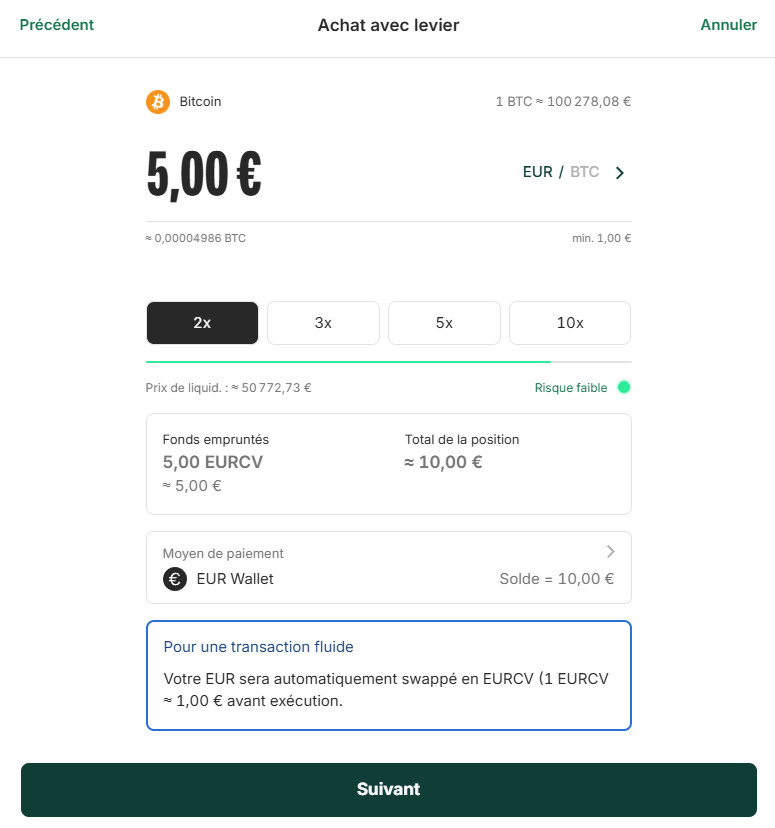The height and width of the screenshot is (828, 775).
Task: Select 3x leverage
Action: tap(323, 322)
